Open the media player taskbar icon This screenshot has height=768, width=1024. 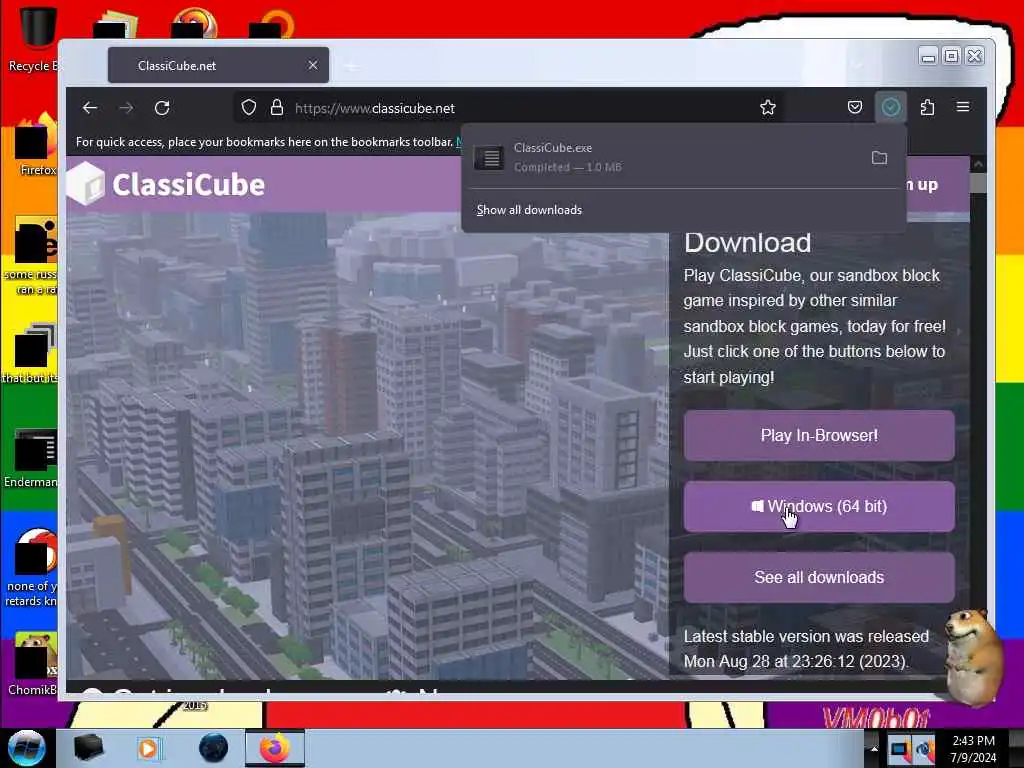tap(148, 748)
